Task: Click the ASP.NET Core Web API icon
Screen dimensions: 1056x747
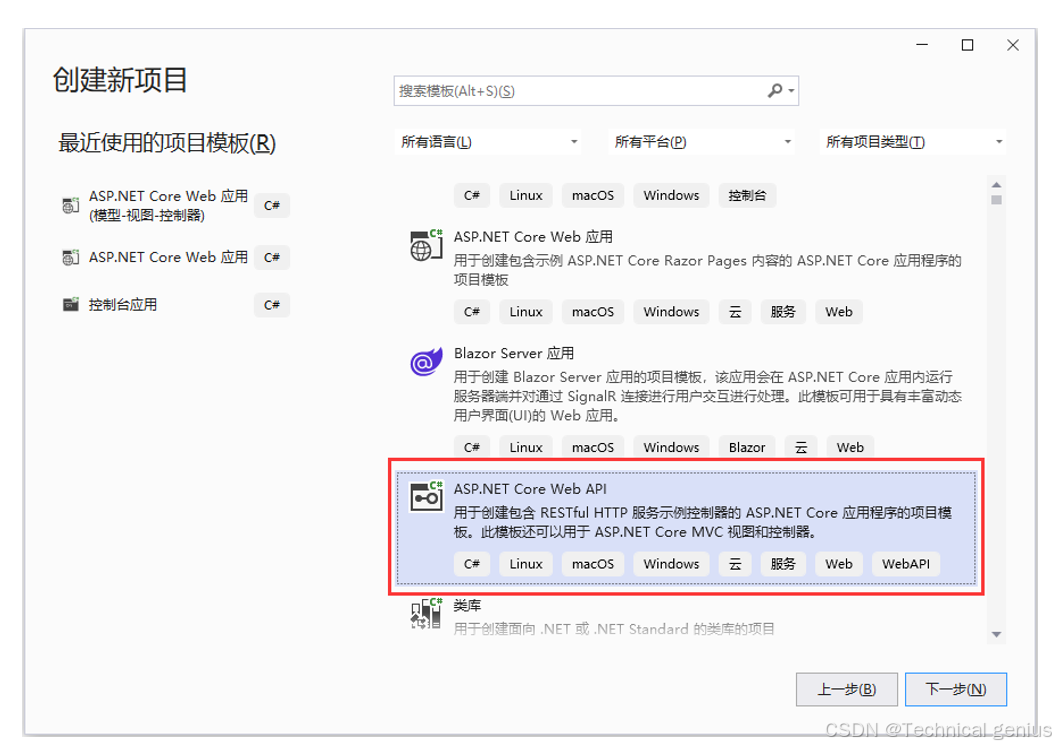Action: tap(426, 496)
